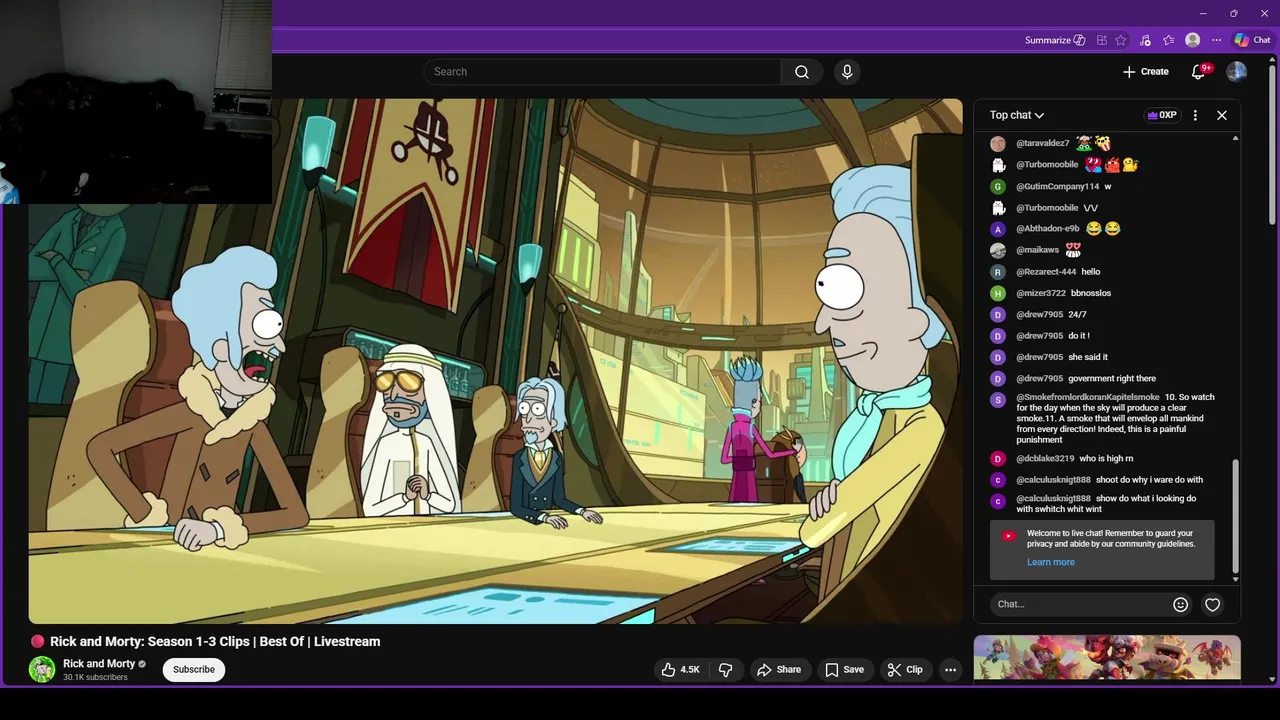Screen dimensions: 1280x720
Task: Subscribe to Rick and Morty channel
Action: [x=194, y=669]
